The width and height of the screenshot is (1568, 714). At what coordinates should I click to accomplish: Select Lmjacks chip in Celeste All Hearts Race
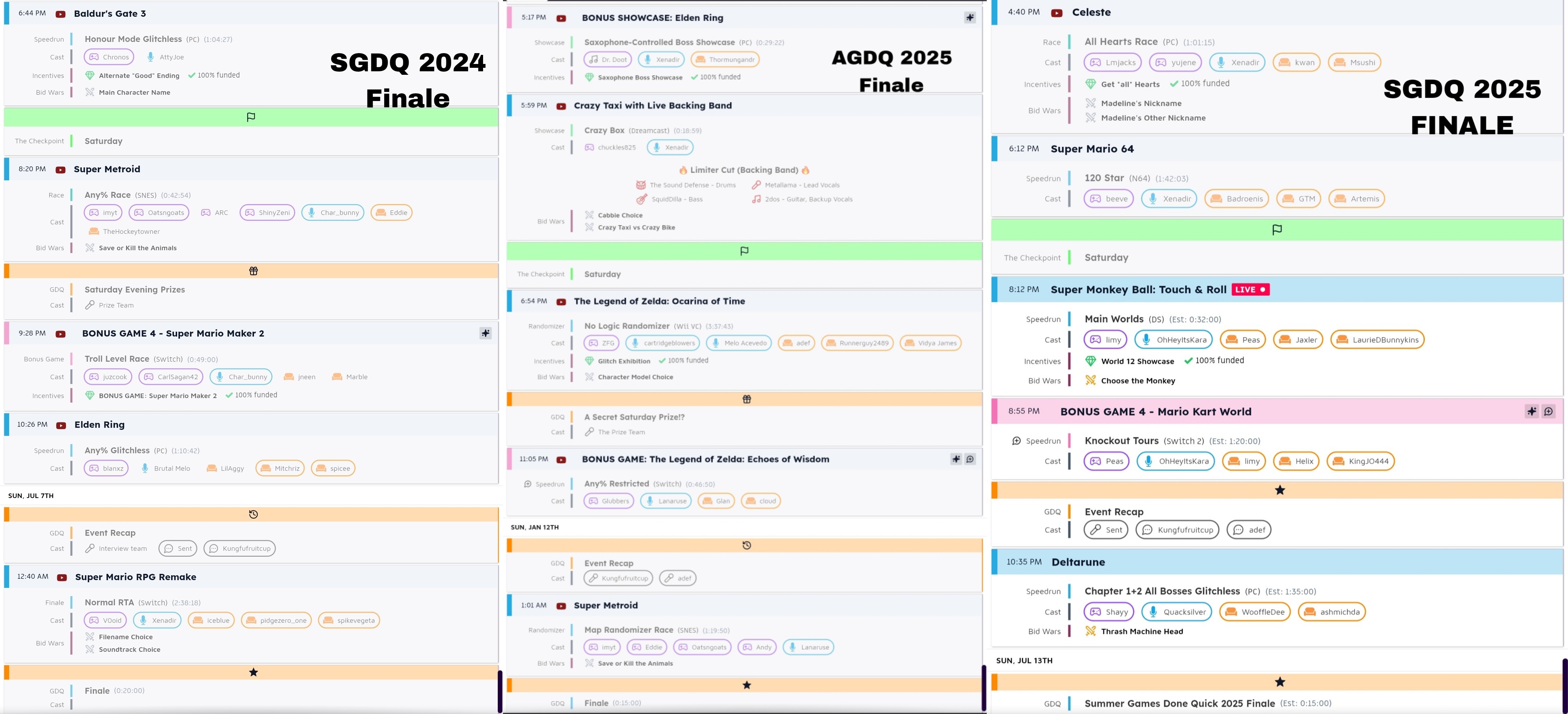(1113, 62)
